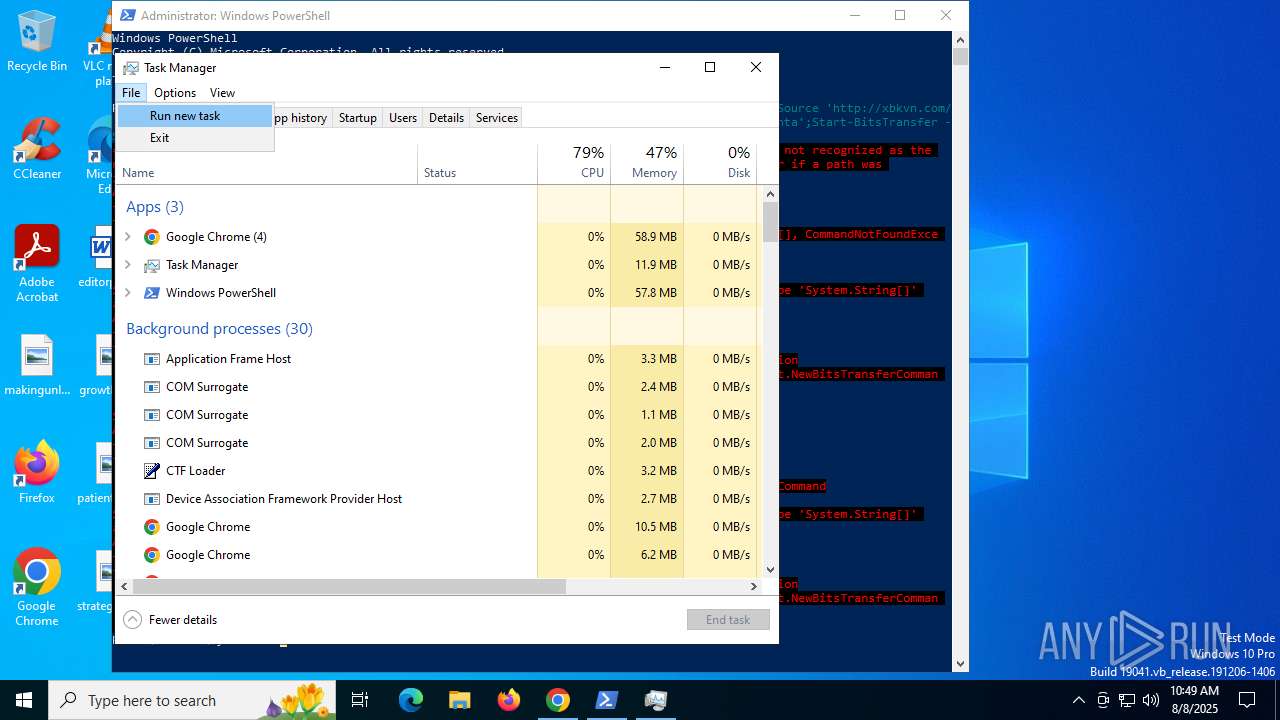This screenshot has width=1280, height=720.
Task: Open Firefox desktop shortcut
Action: (x=37, y=472)
